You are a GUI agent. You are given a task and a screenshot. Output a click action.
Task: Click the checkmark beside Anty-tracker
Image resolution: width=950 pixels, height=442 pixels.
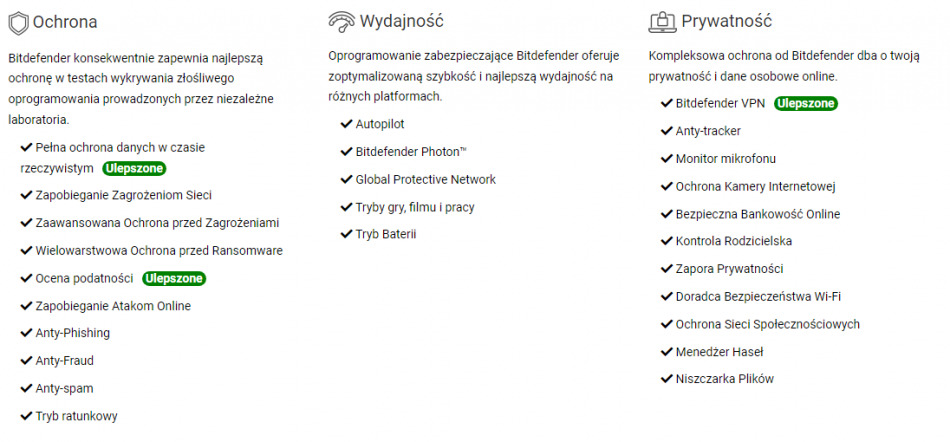(x=666, y=131)
